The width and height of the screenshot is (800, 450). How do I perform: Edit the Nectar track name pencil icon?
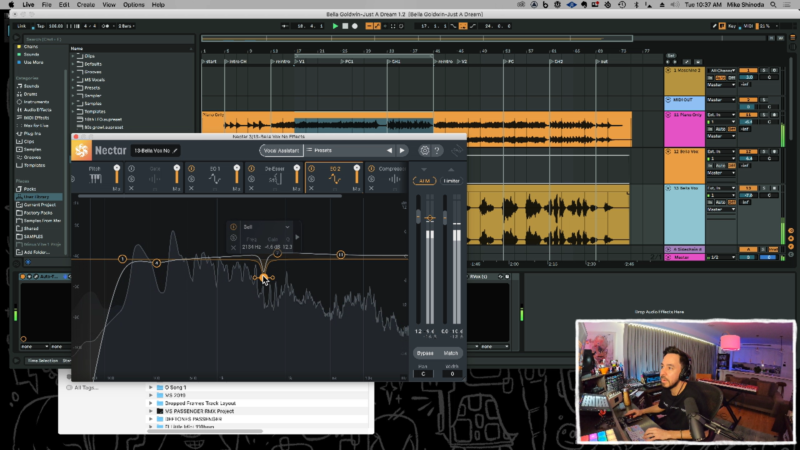176,151
